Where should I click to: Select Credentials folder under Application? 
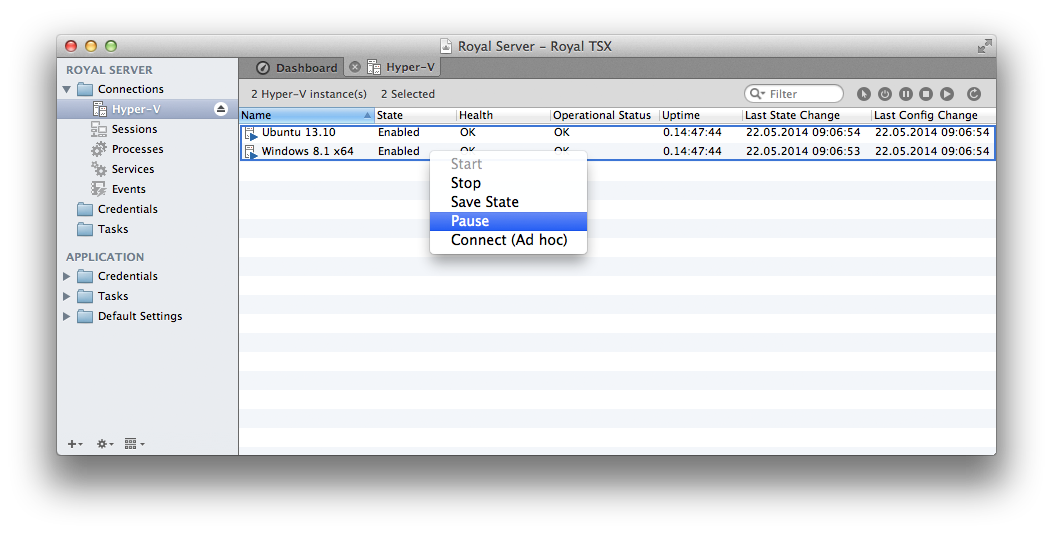(x=118, y=276)
